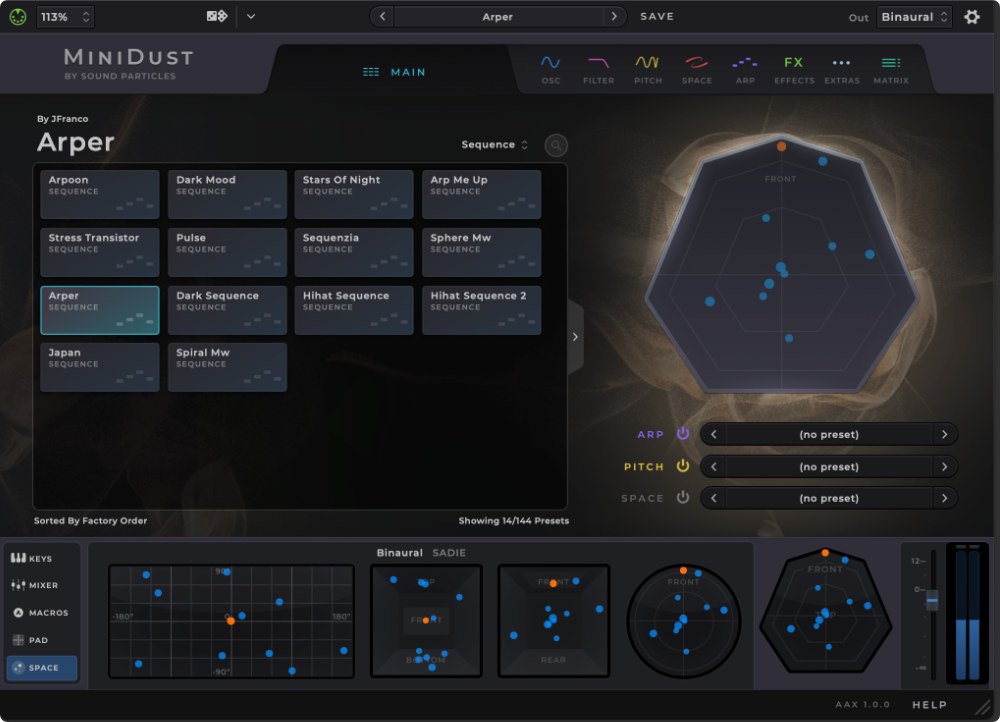The width and height of the screenshot is (1000, 722).
Task: Select previous SPACE preset
Action: pos(714,498)
